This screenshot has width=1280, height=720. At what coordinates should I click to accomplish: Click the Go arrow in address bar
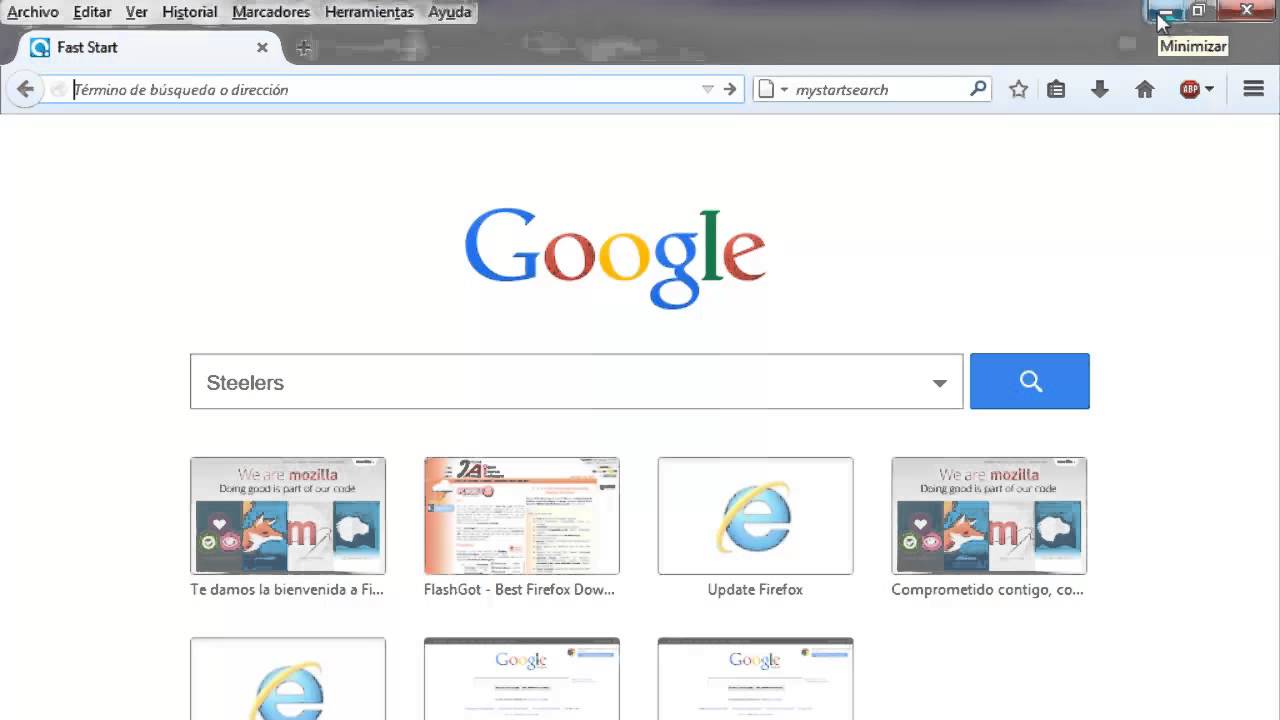point(730,89)
